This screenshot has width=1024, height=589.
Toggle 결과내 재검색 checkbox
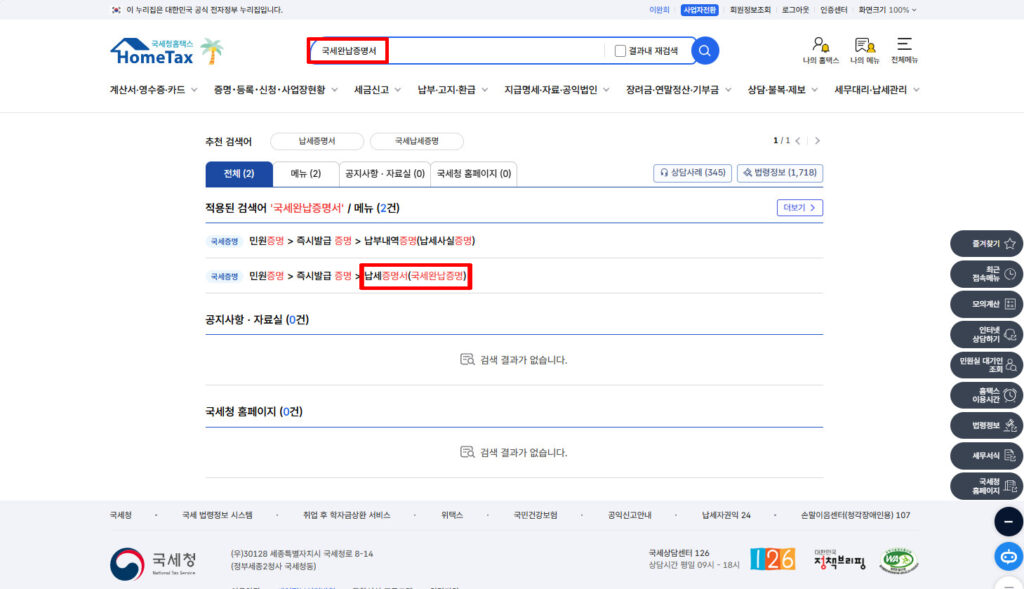pyautogui.click(x=620, y=50)
